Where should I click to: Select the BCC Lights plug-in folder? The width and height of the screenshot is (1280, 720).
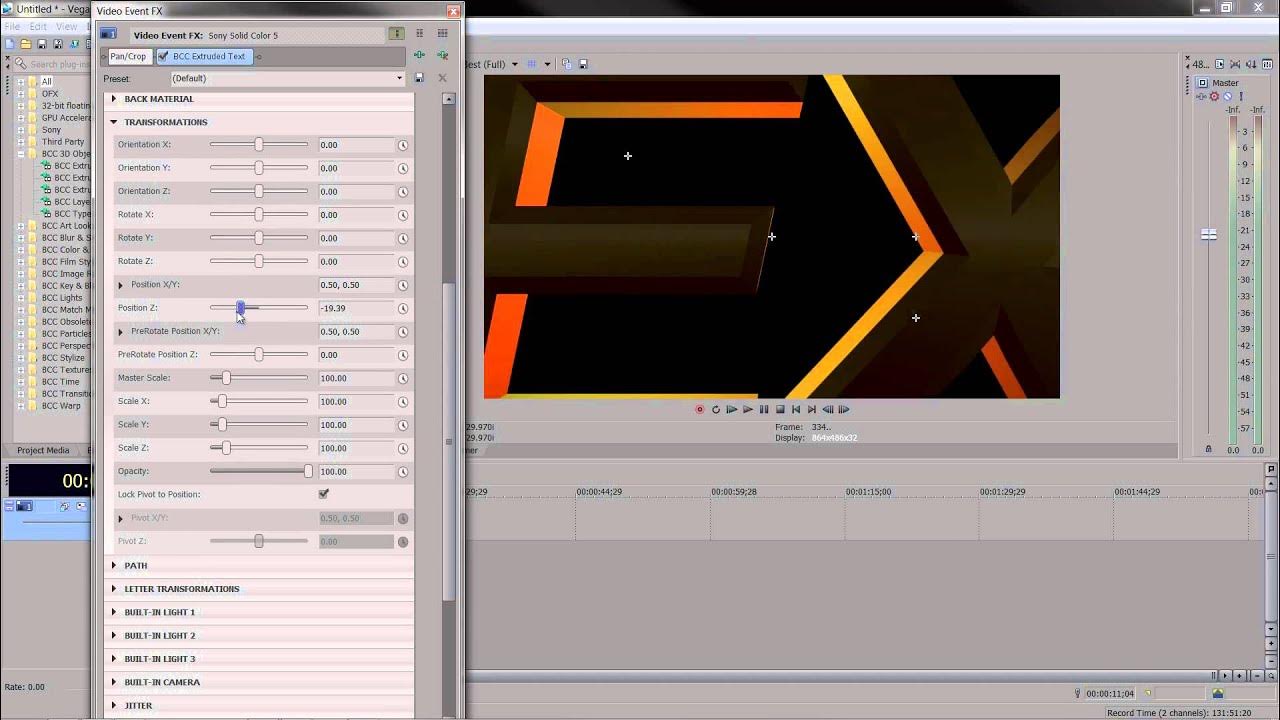(62, 298)
